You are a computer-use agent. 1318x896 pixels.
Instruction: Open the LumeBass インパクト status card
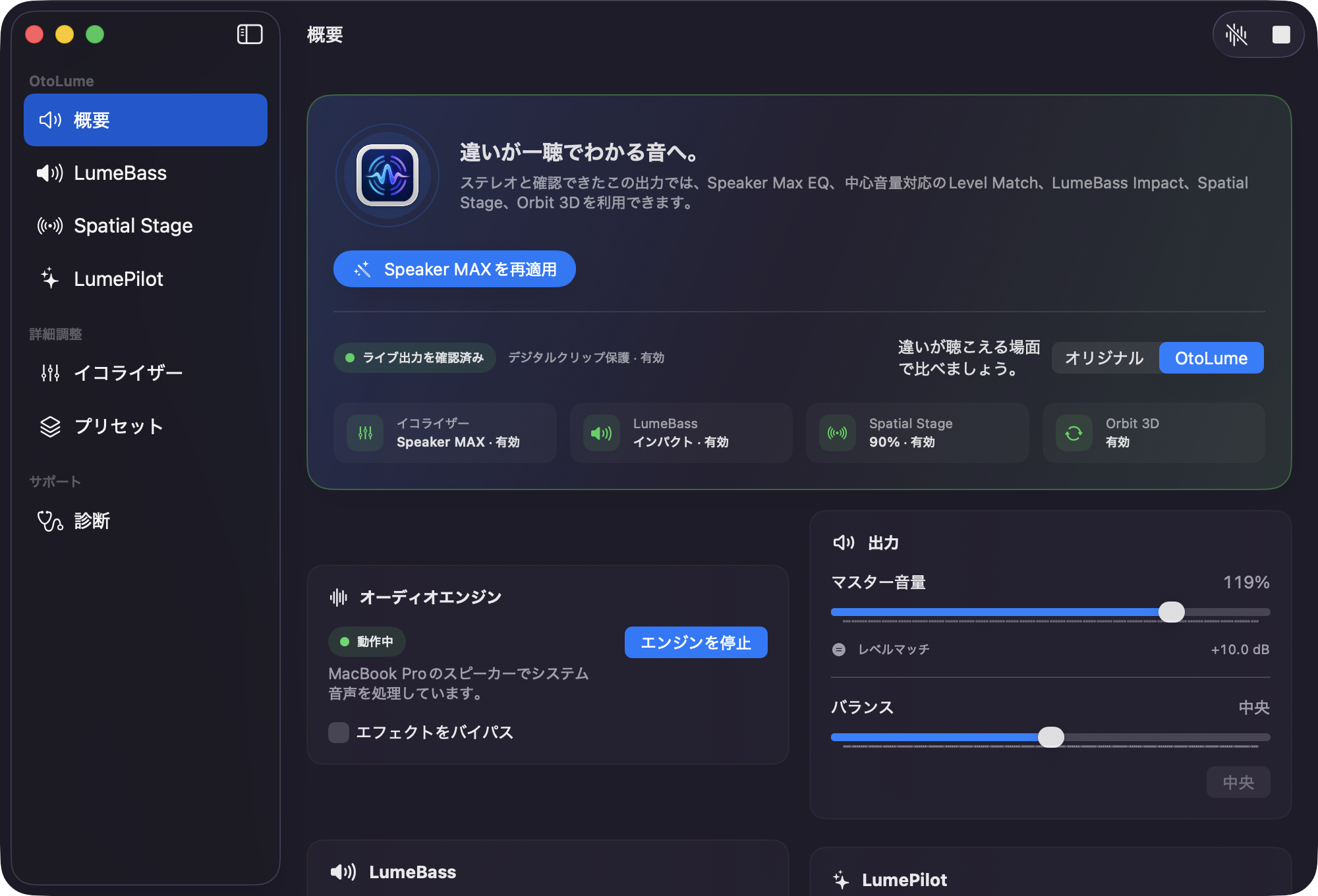click(681, 433)
